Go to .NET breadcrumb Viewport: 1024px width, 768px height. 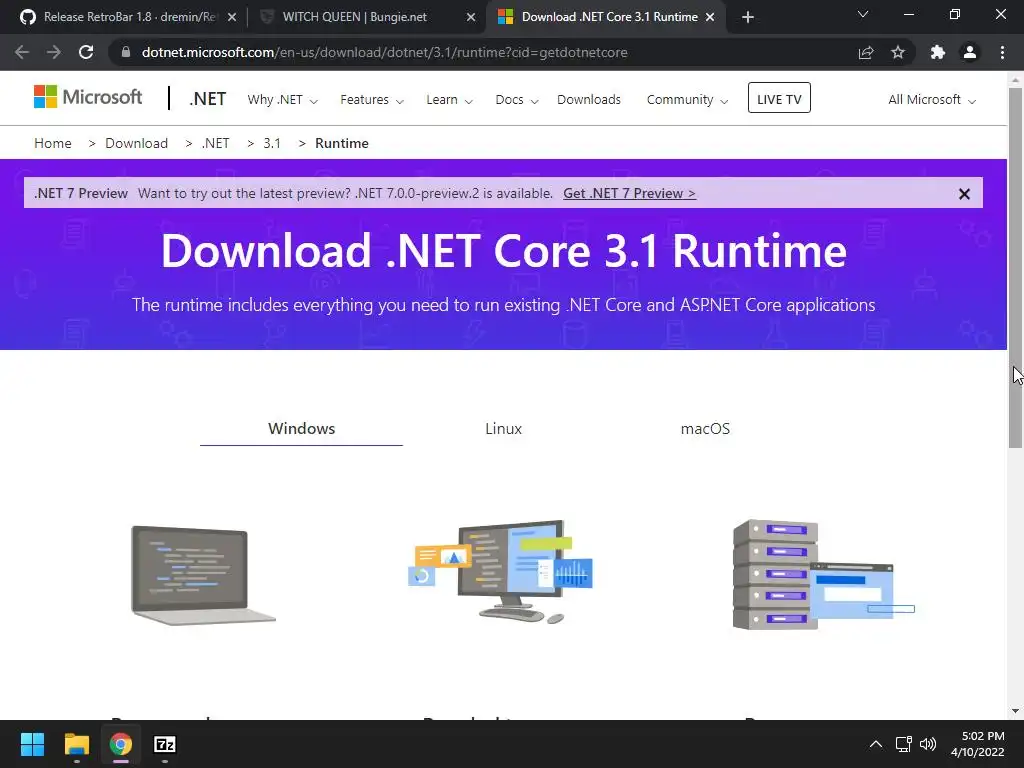click(x=216, y=143)
